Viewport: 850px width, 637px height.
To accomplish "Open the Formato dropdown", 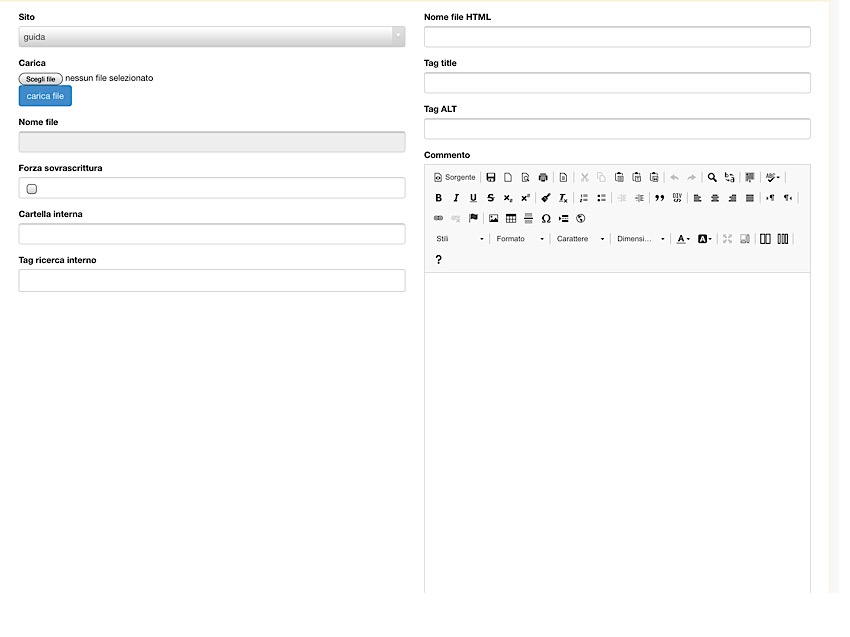I will [x=520, y=239].
